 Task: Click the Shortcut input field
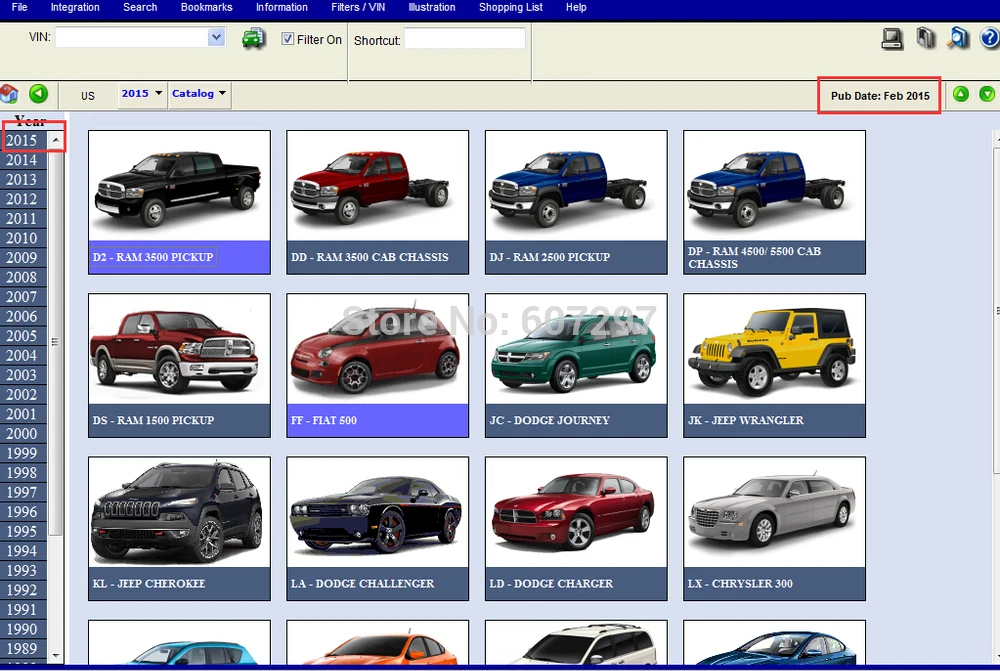click(x=465, y=39)
